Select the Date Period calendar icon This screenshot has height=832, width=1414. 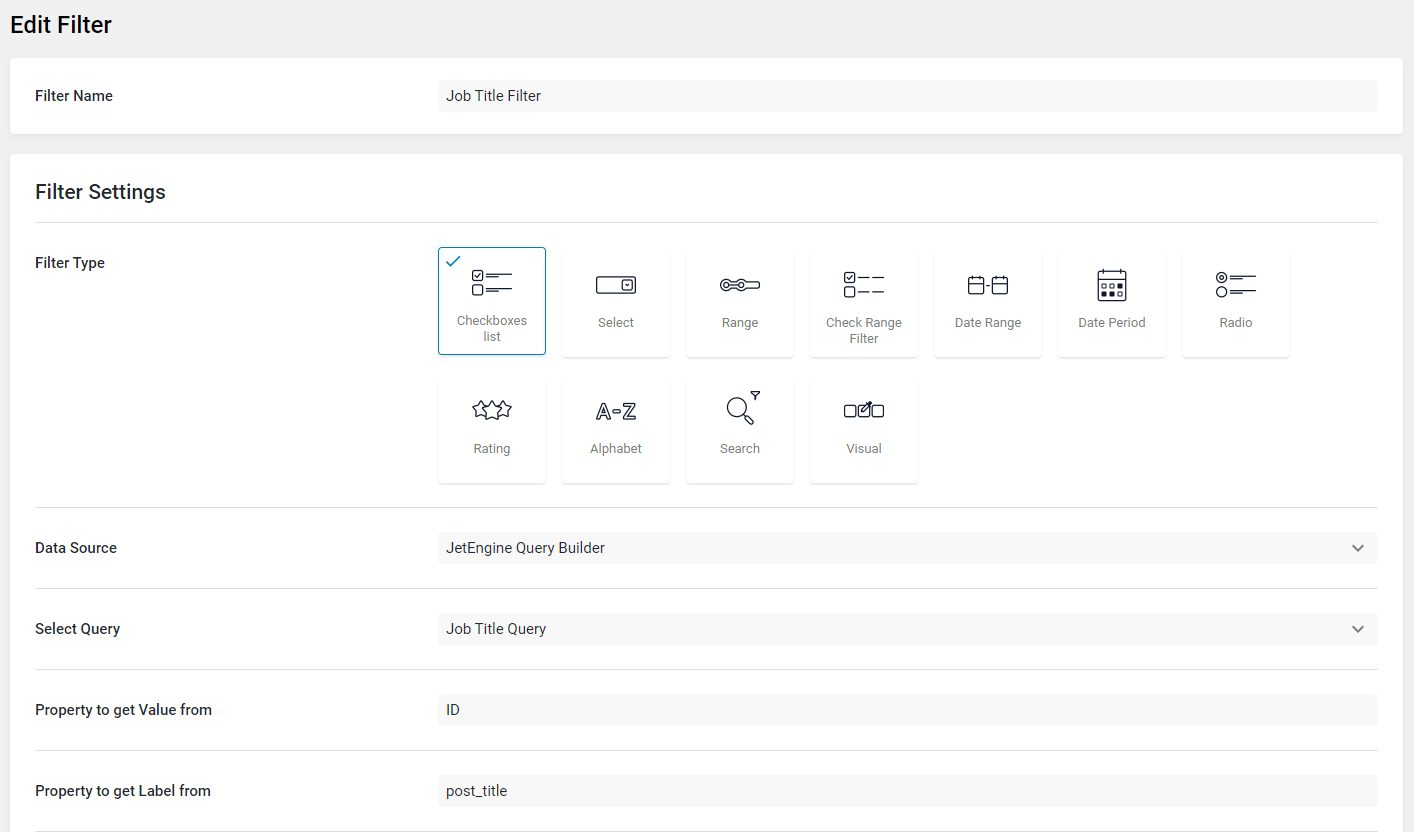[1112, 285]
